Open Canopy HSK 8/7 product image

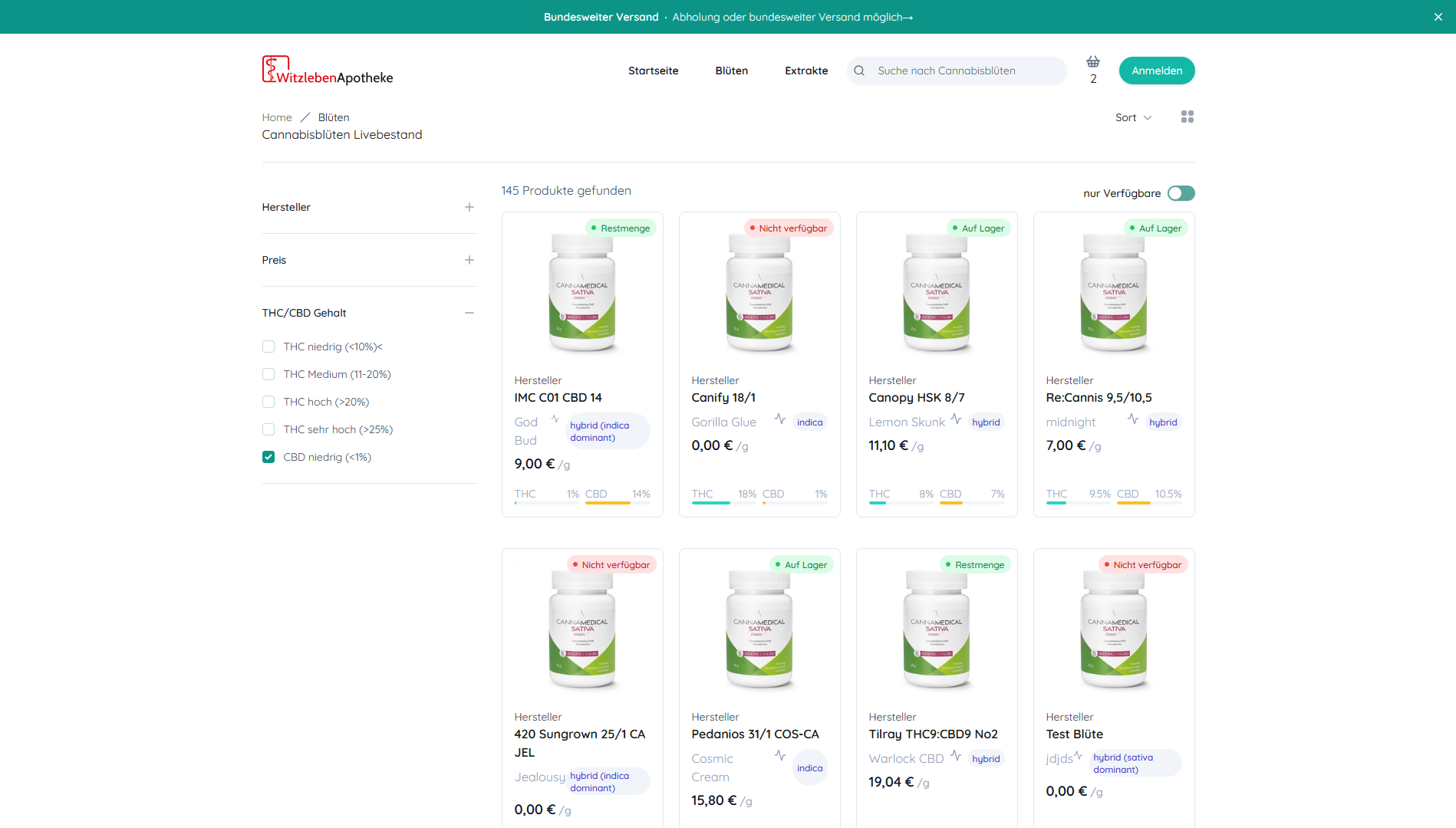(x=937, y=293)
